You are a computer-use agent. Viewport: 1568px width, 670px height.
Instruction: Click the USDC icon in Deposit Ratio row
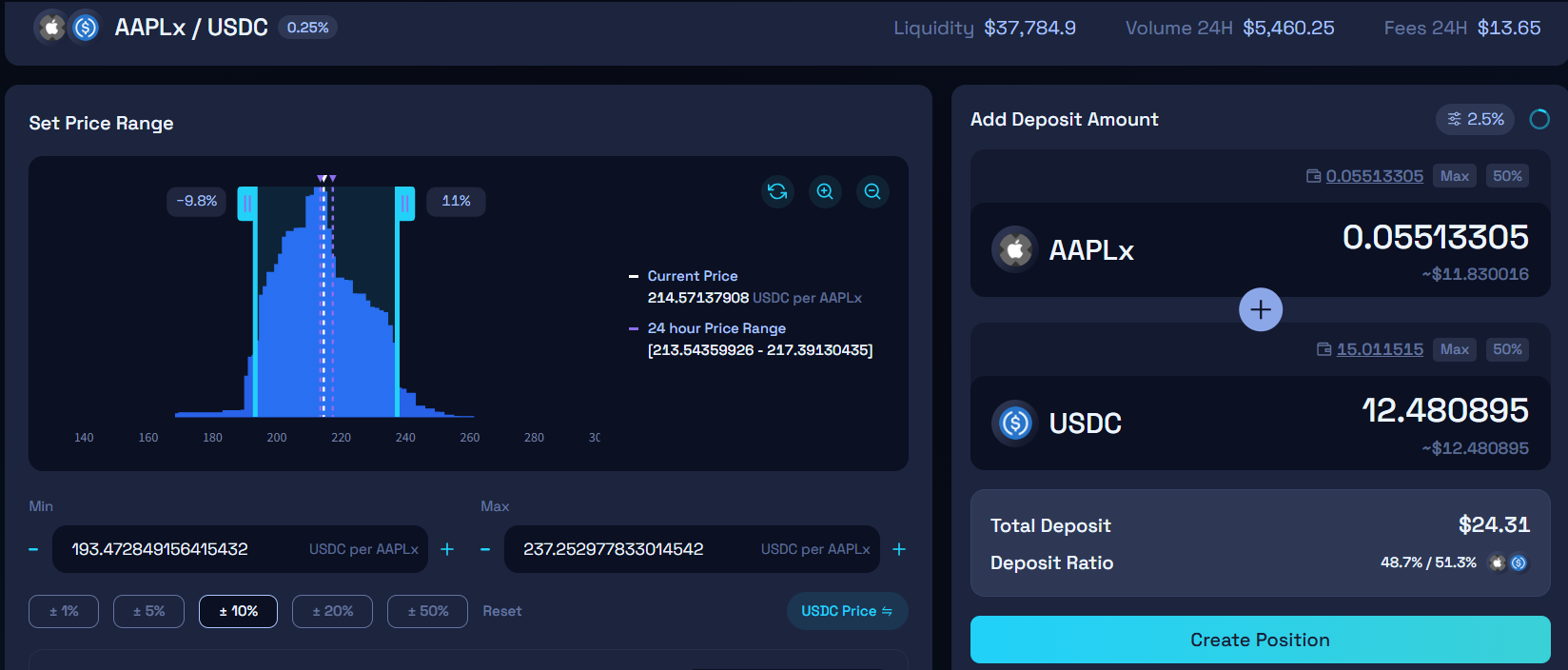coord(1519,562)
